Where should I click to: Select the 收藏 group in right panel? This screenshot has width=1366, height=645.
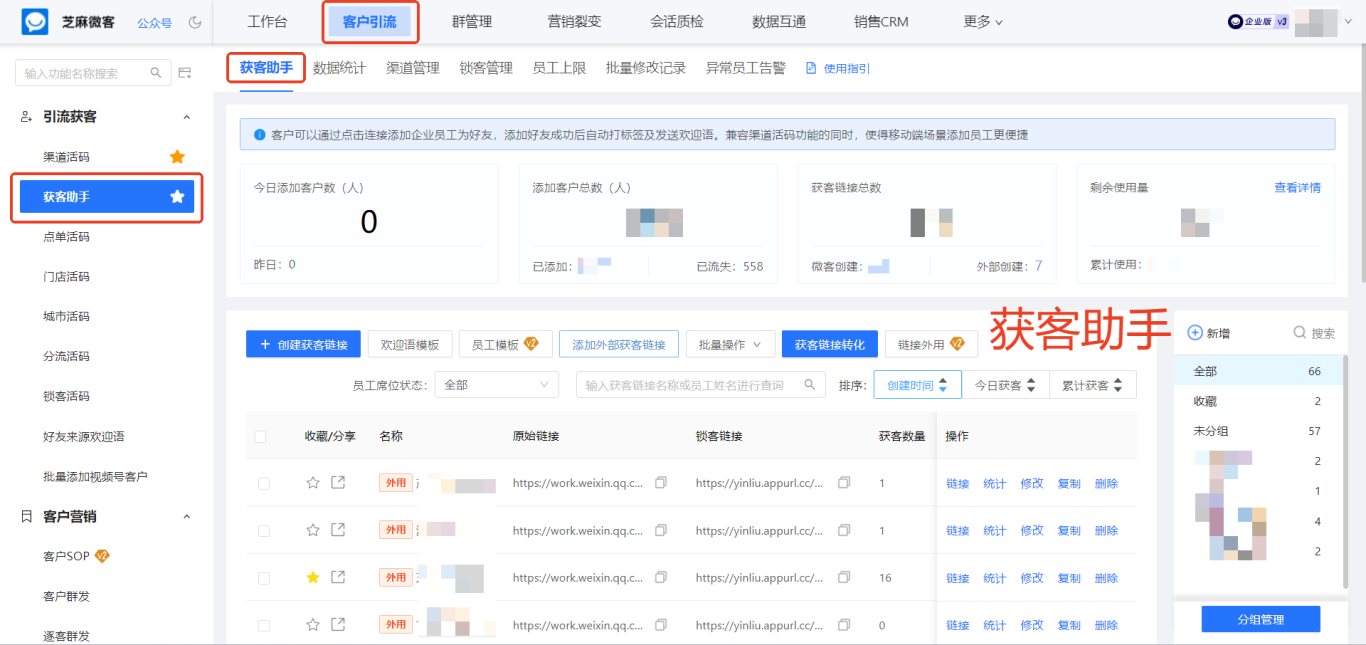pyautogui.click(x=1260, y=401)
